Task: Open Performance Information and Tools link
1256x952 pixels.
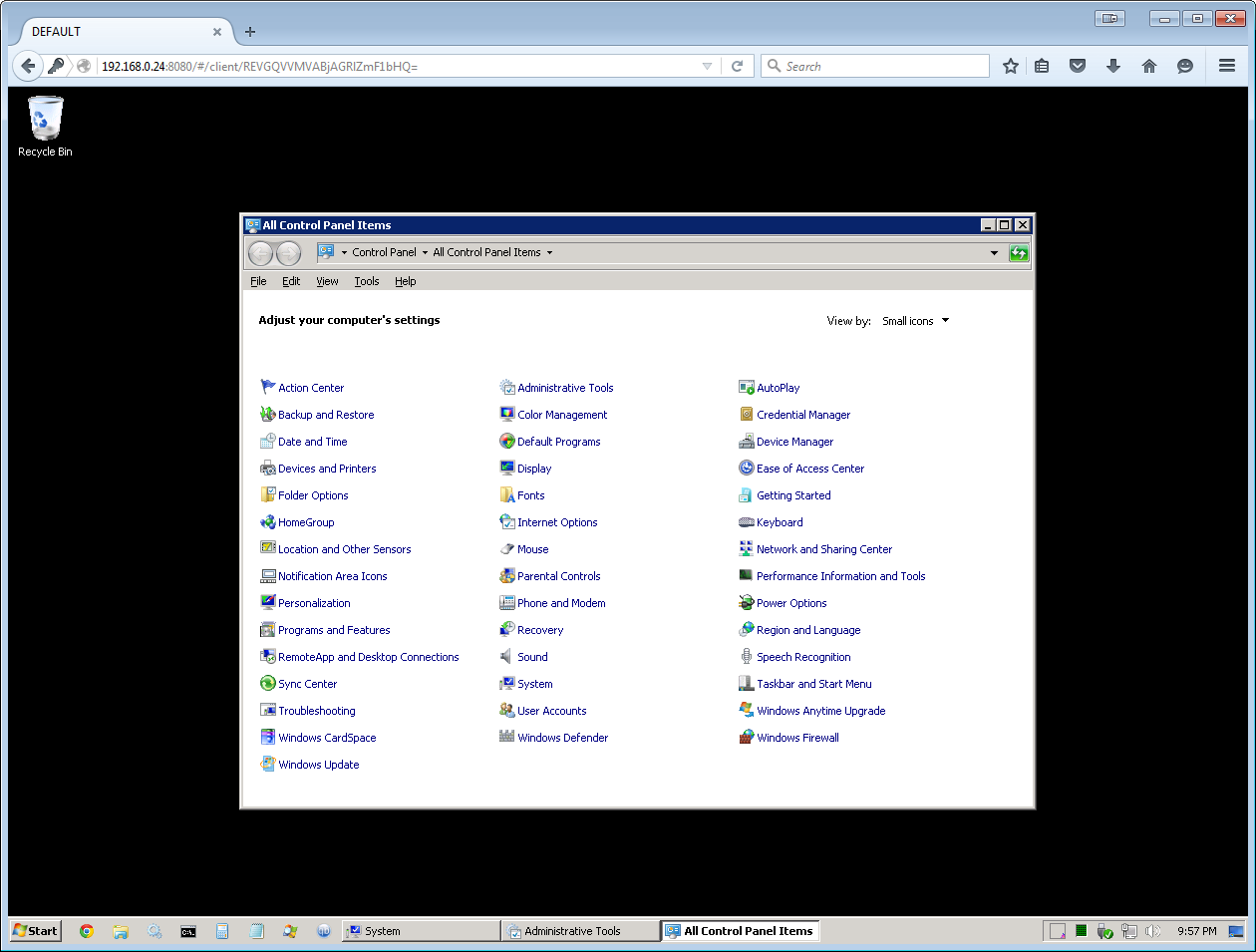Action: click(840, 576)
